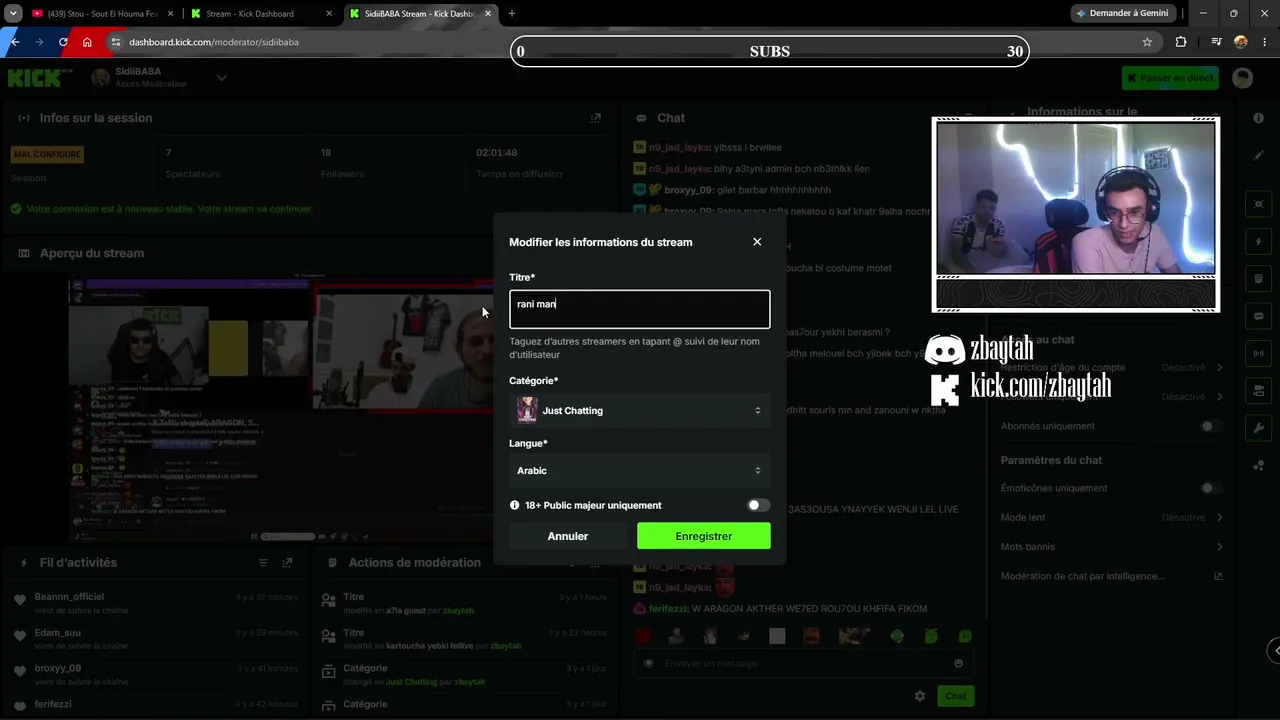Go to browser home page

point(87,42)
